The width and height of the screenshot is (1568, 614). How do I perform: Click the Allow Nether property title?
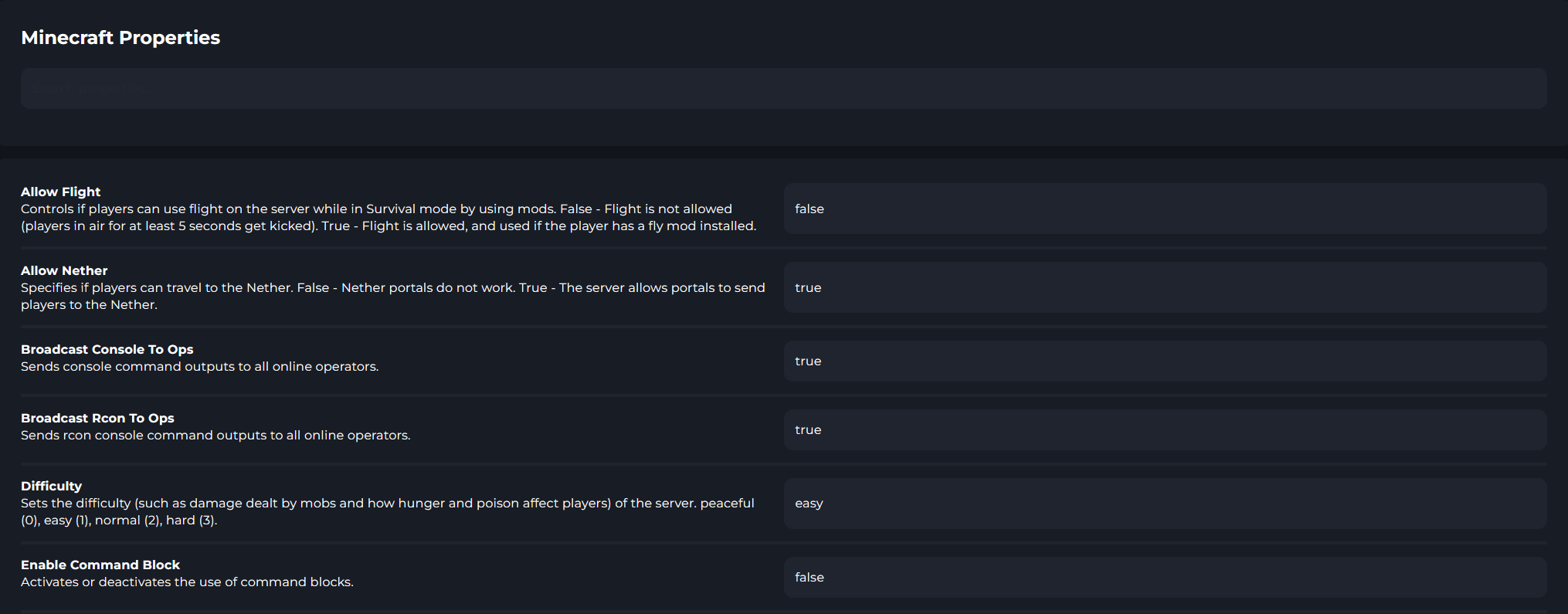point(64,270)
